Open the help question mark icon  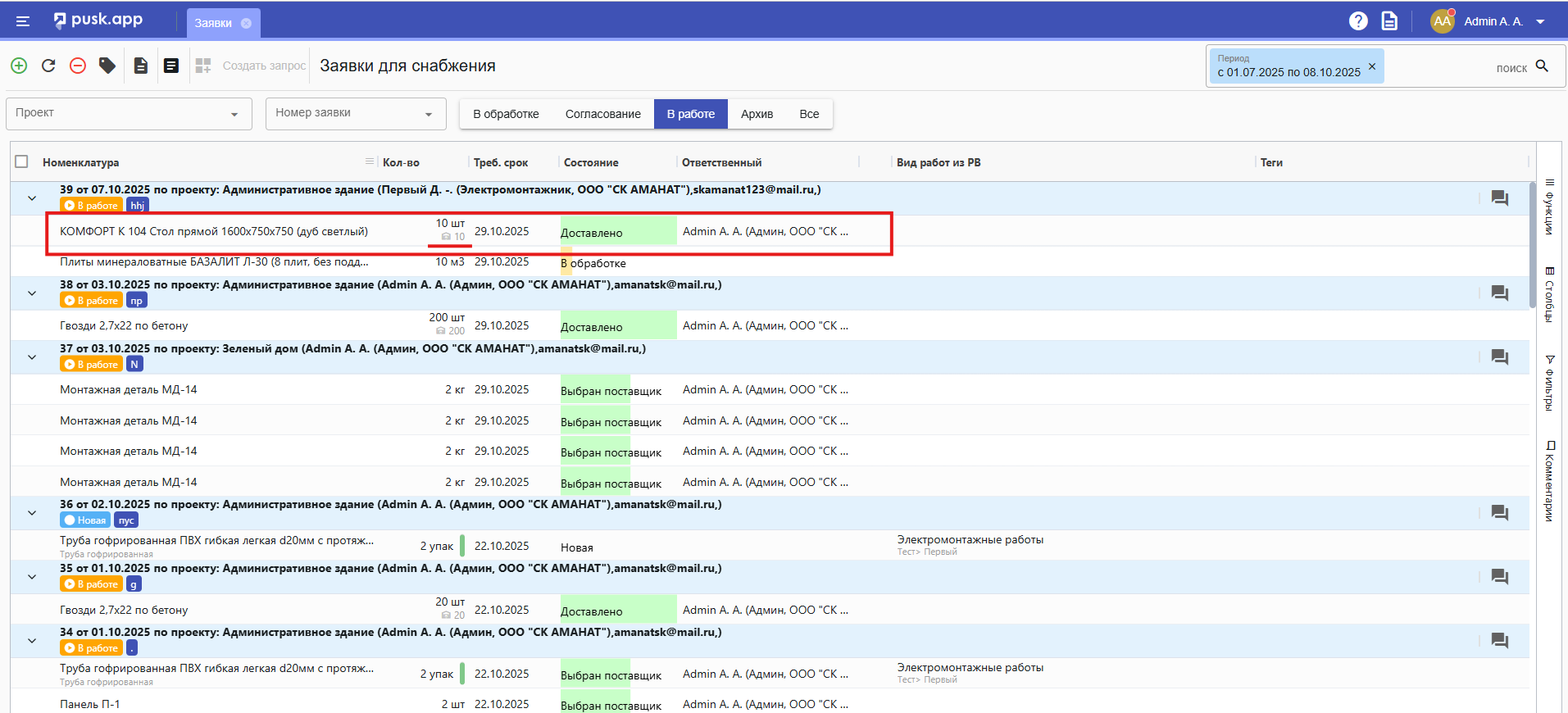pyautogui.click(x=1358, y=21)
